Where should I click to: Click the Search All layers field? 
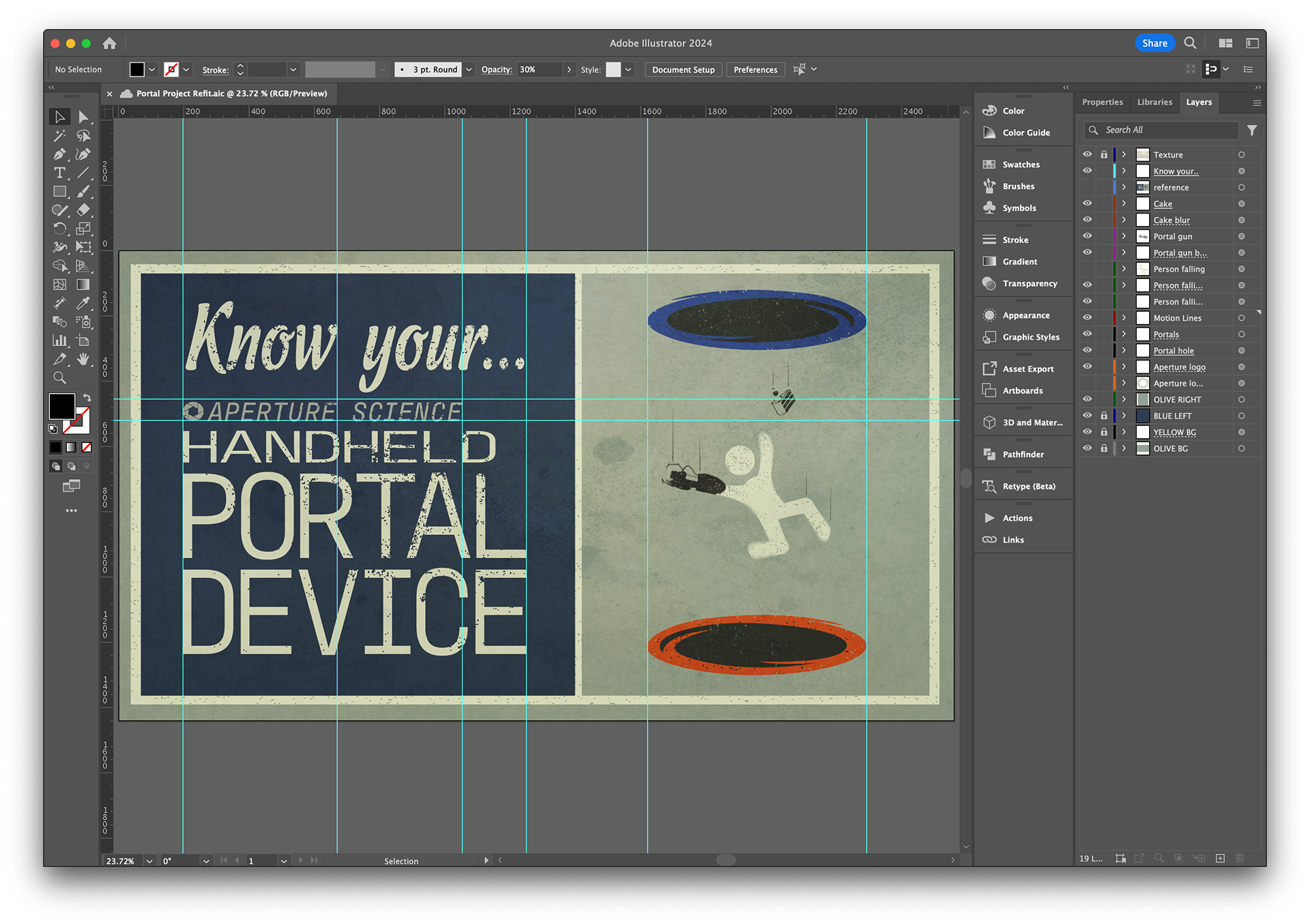[1168, 130]
